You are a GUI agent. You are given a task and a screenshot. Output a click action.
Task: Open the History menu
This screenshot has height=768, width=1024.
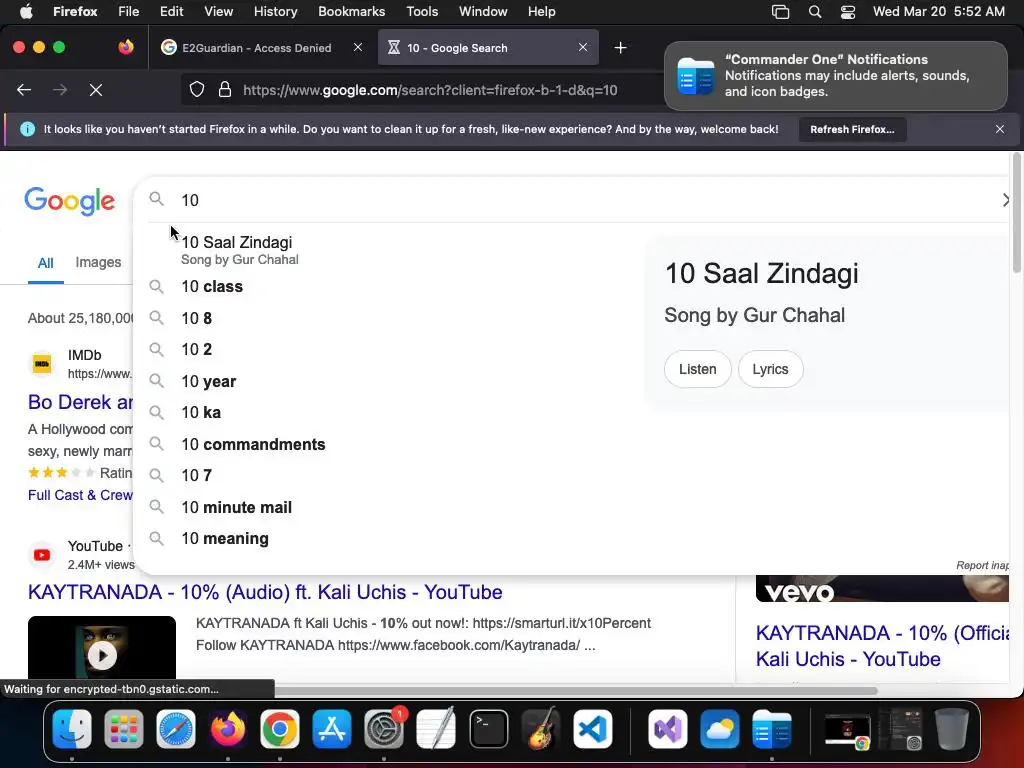pyautogui.click(x=275, y=12)
